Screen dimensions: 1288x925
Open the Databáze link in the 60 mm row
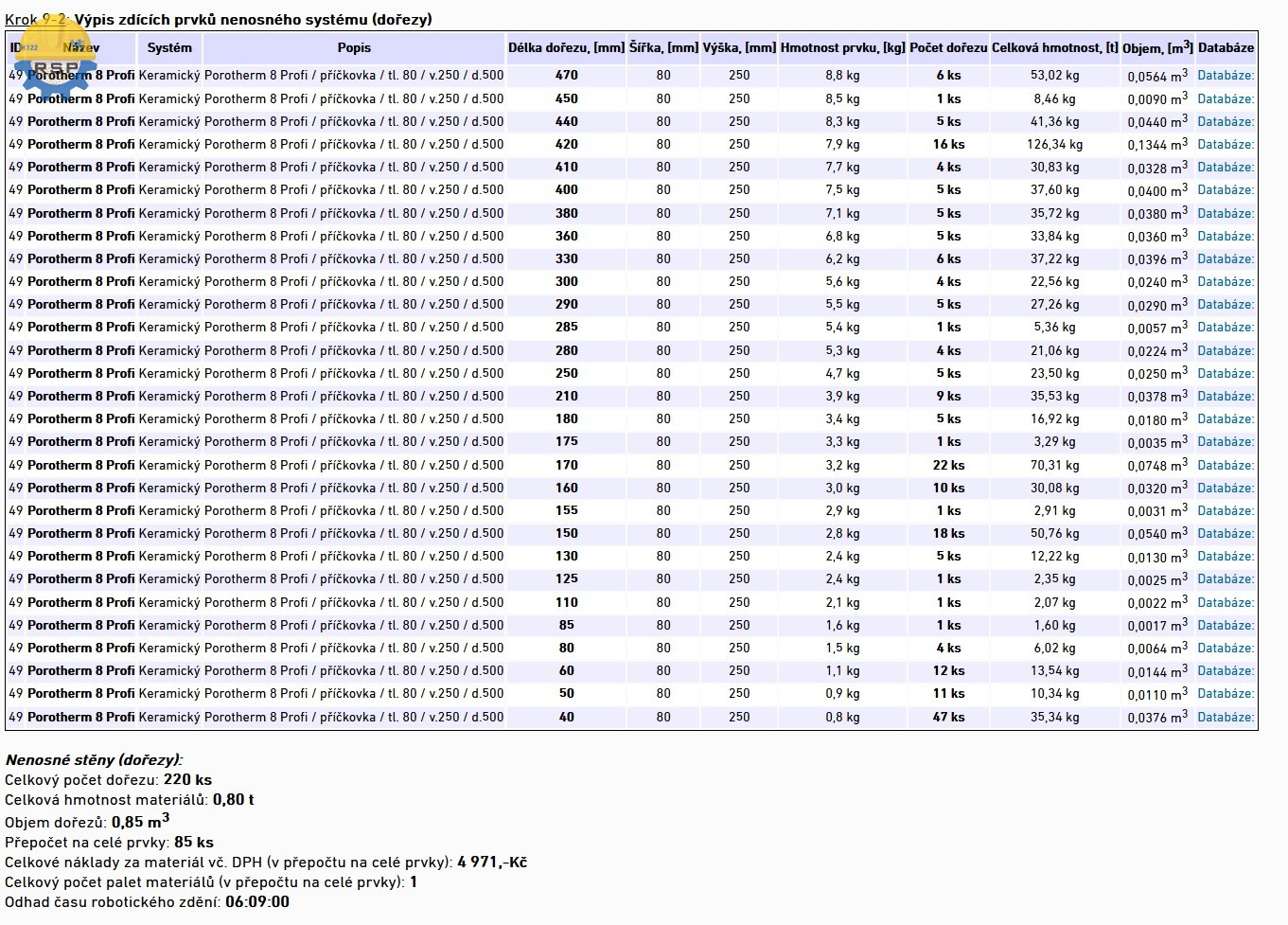tap(1226, 670)
